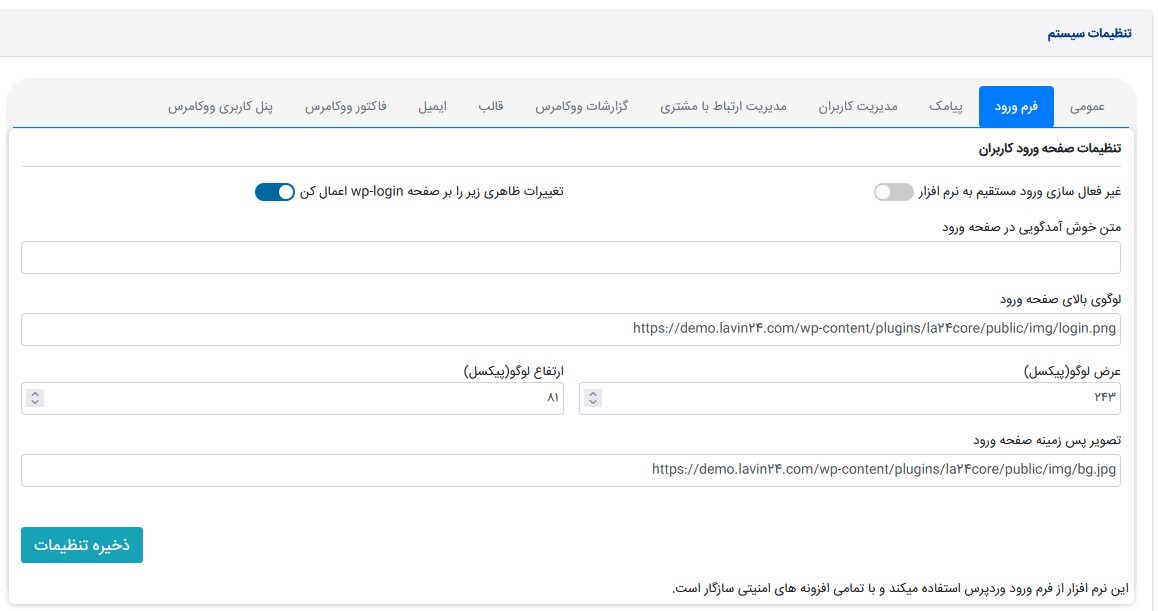Click the logo width spinner arrows
This screenshot has width=1158, height=611.
click(593, 398)
